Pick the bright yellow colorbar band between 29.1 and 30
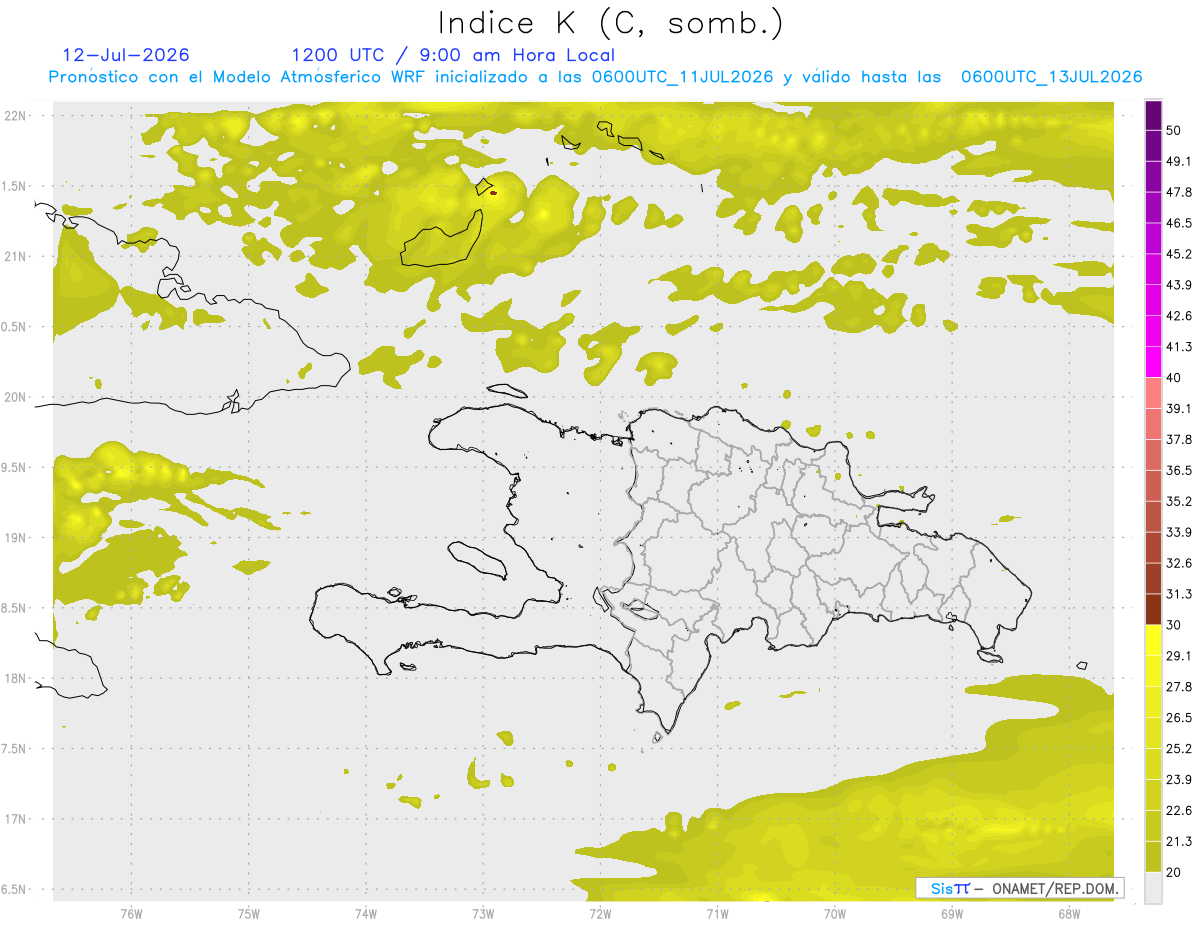1200x927 pixels. 1153,640
